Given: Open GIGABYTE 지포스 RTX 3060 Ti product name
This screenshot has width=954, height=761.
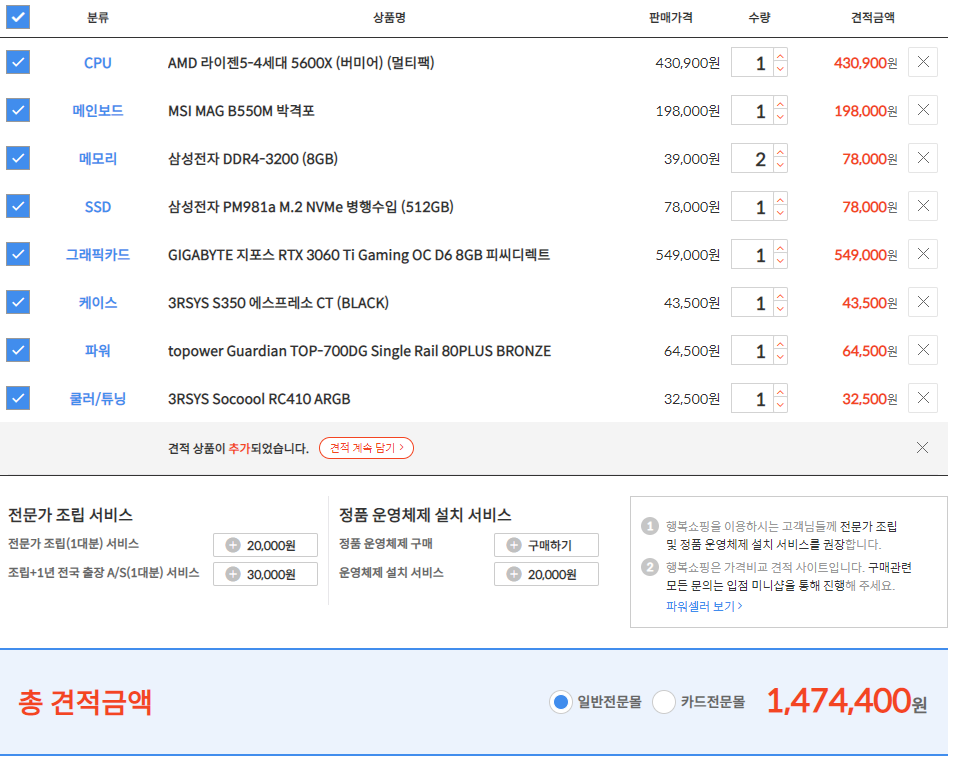Looking at the screenshot, I should coord(359,255).
